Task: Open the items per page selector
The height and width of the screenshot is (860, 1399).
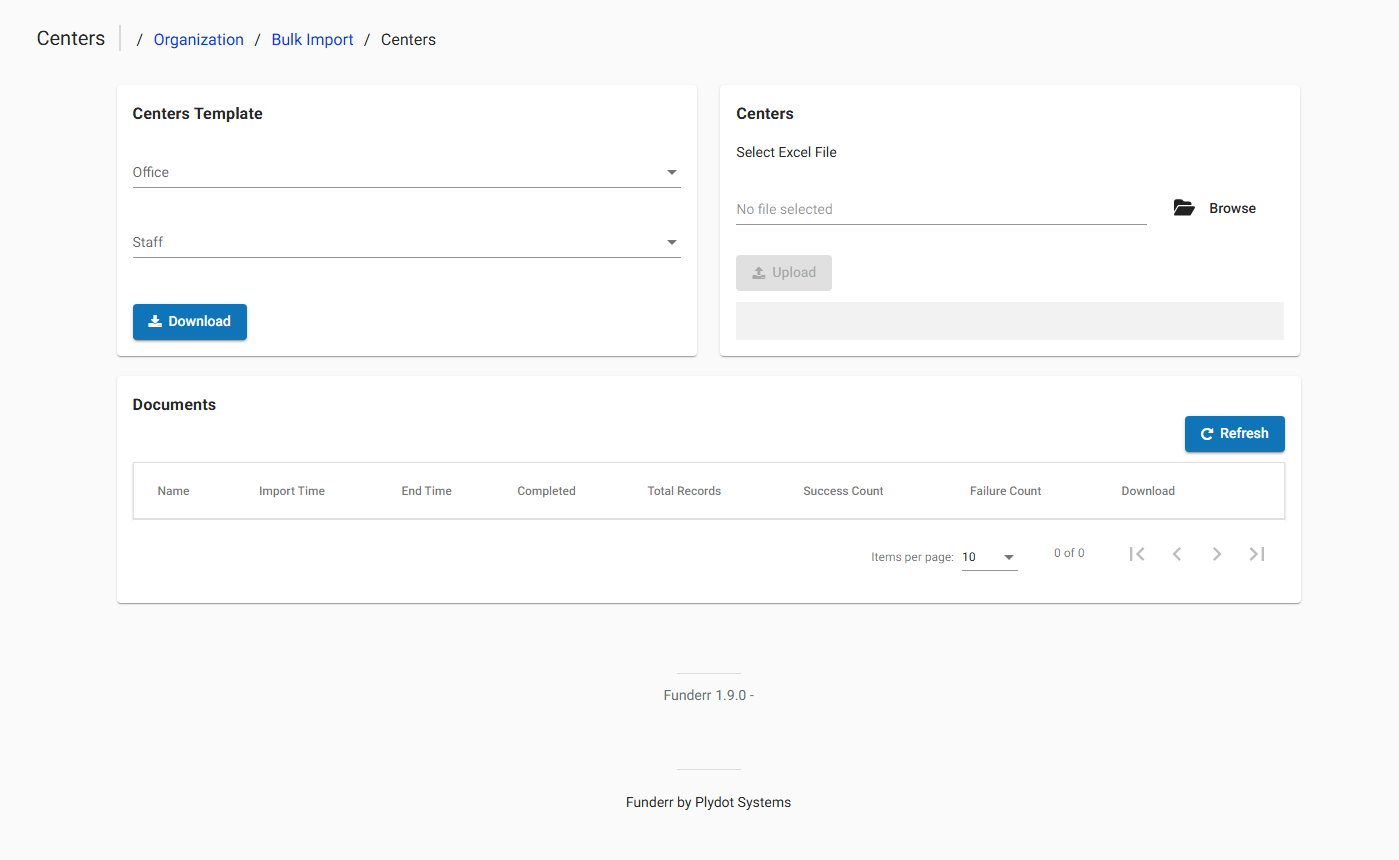Action: point(988,556)
